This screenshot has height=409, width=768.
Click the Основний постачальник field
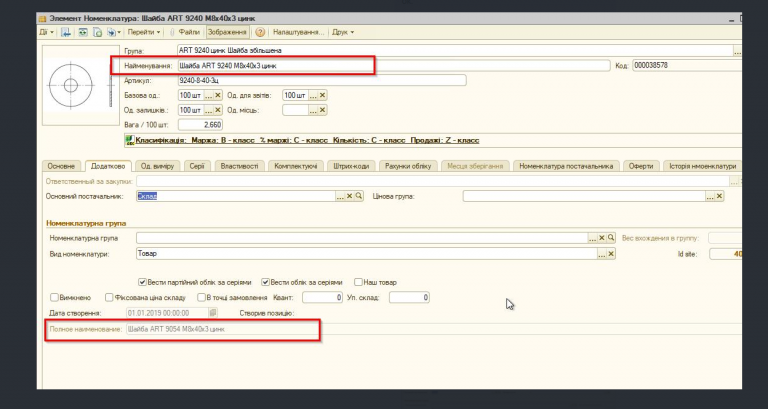pos(236,196)
